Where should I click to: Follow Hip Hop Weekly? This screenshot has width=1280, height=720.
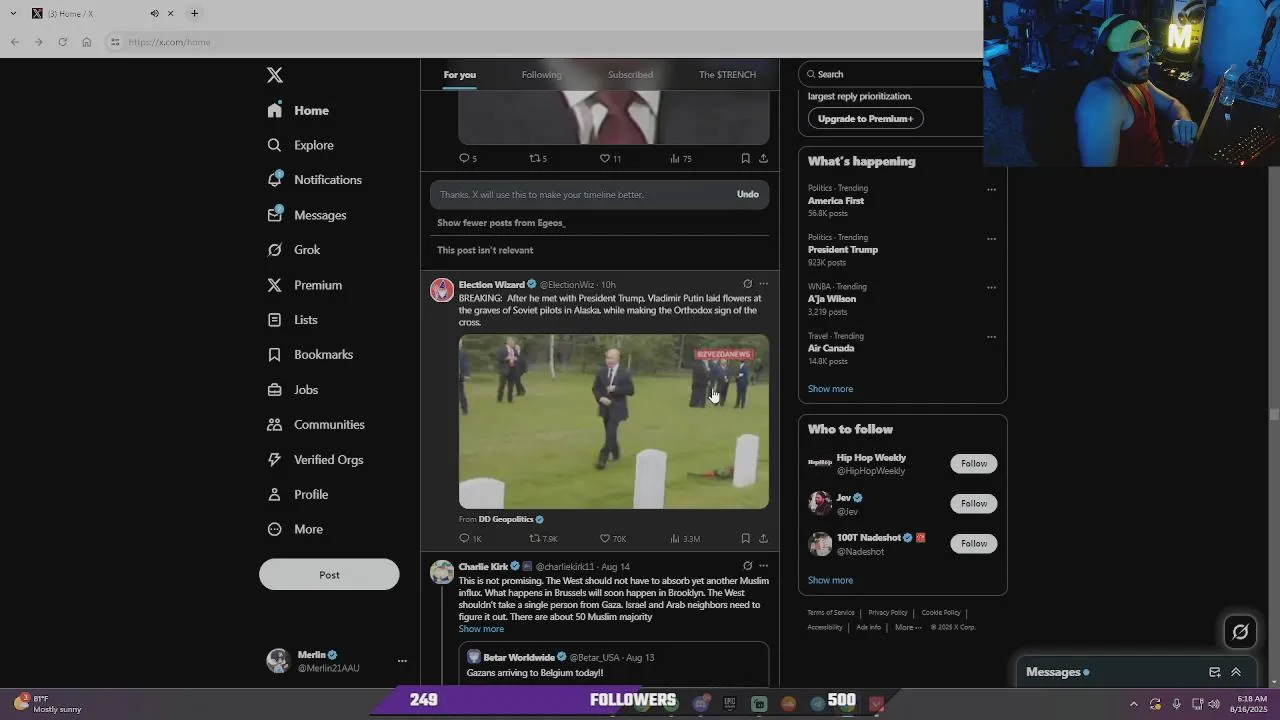[x=973, y=464]
